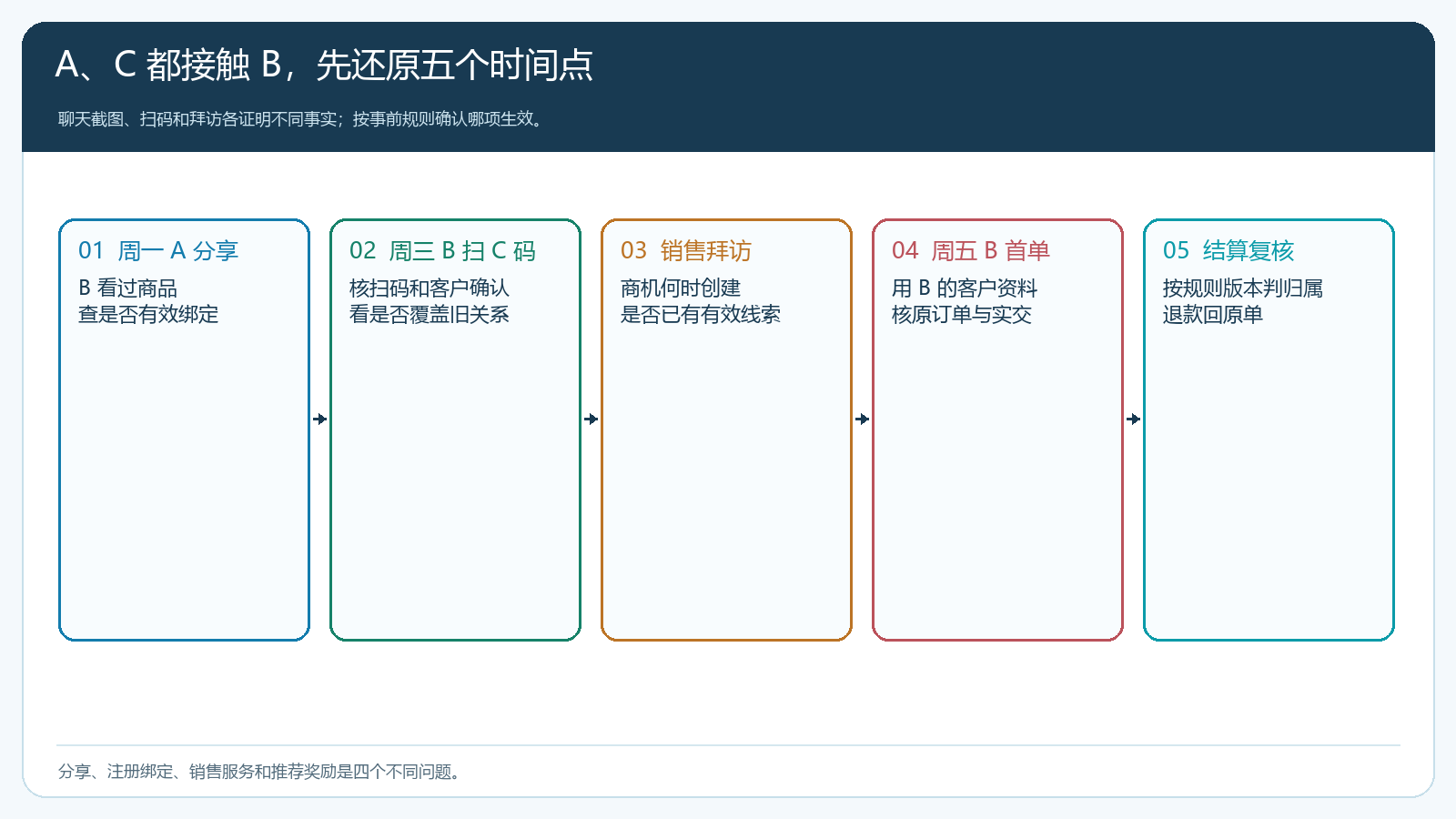The width and height of the screenshot is (1456, 819).
Task: Click the line "核原订单与实交"
Action: pos(961,315)
